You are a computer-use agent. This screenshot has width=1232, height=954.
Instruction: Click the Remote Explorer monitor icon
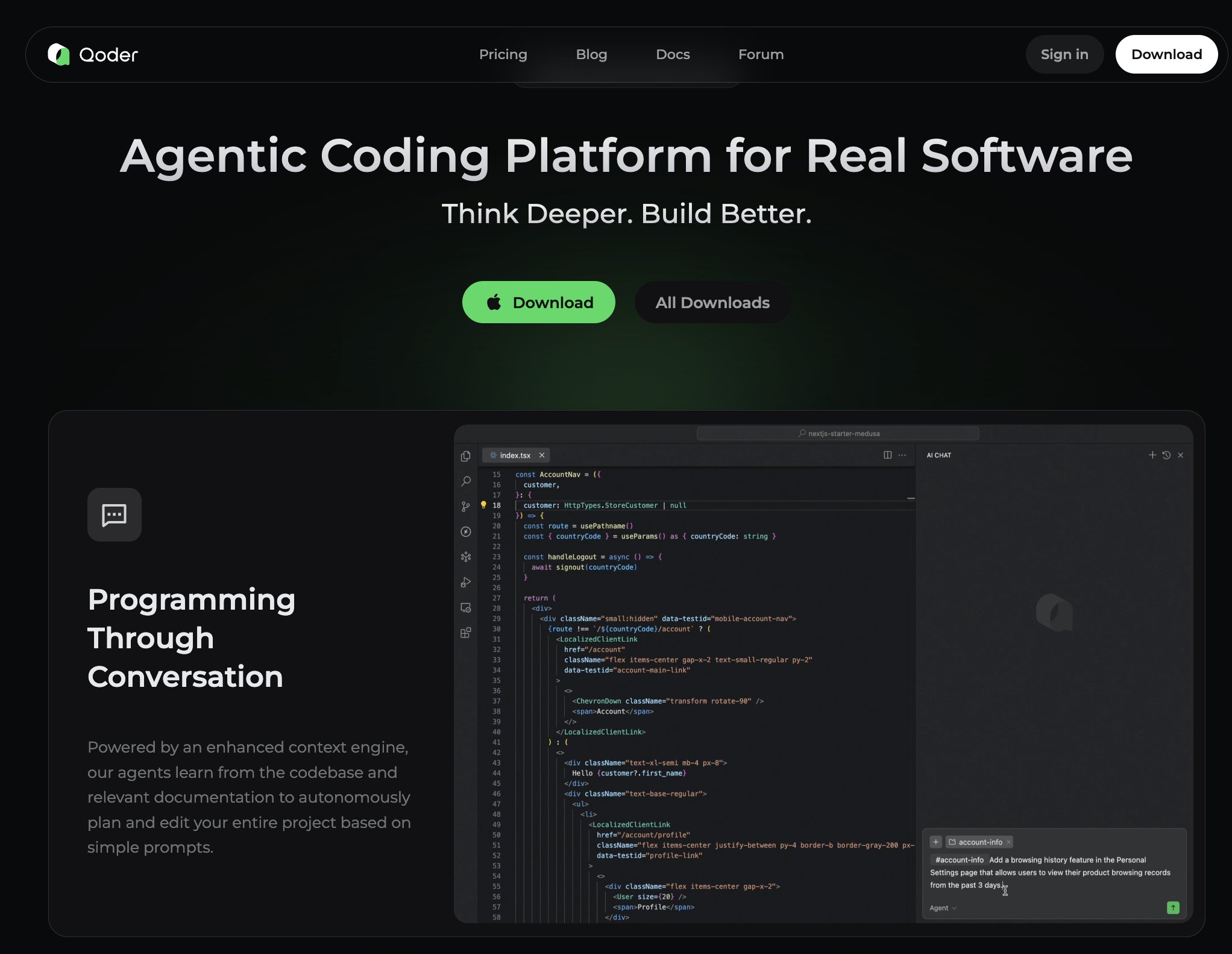coord(465,608)
